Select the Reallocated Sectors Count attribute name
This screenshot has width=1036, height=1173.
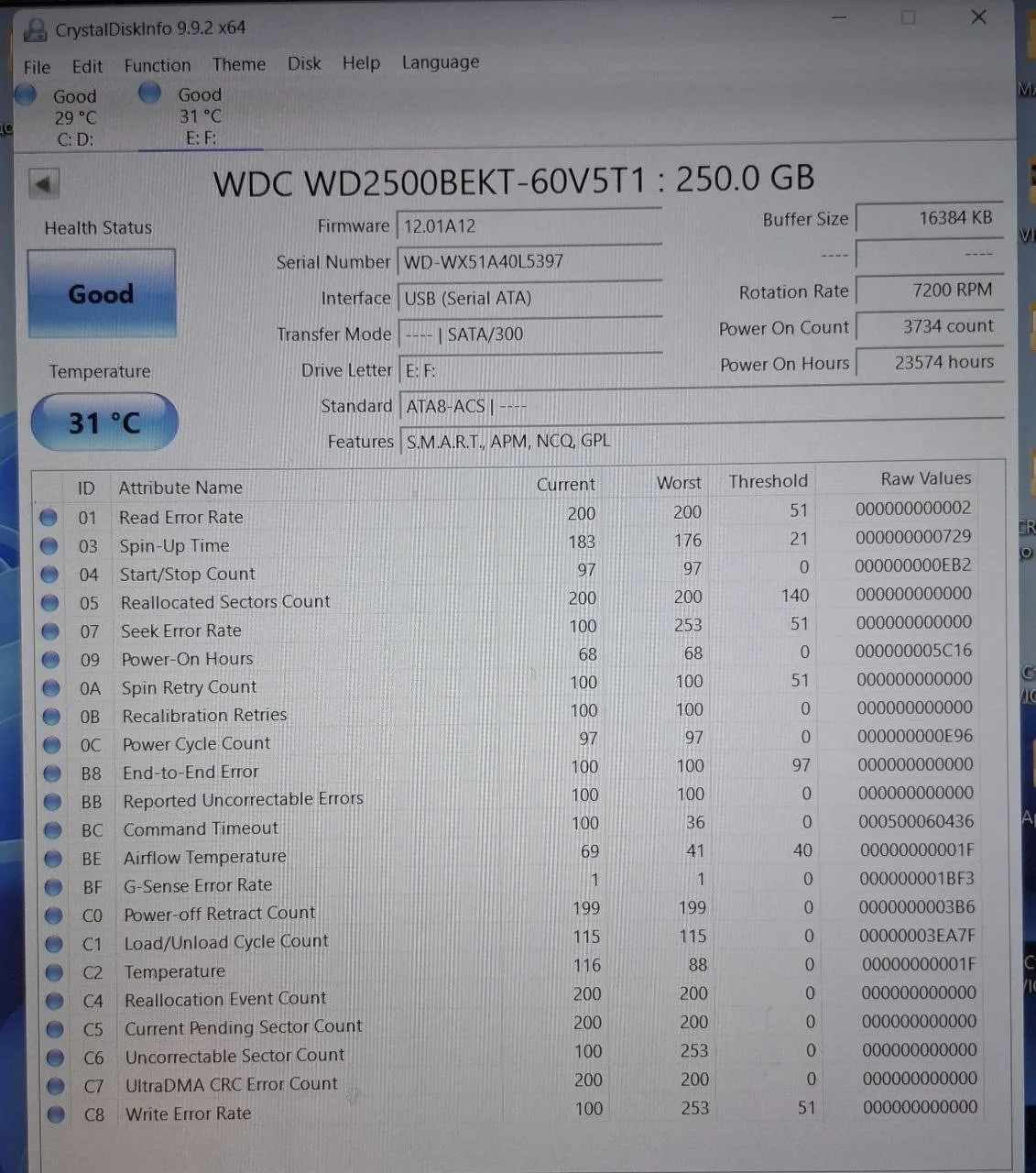tap(225, 602)
